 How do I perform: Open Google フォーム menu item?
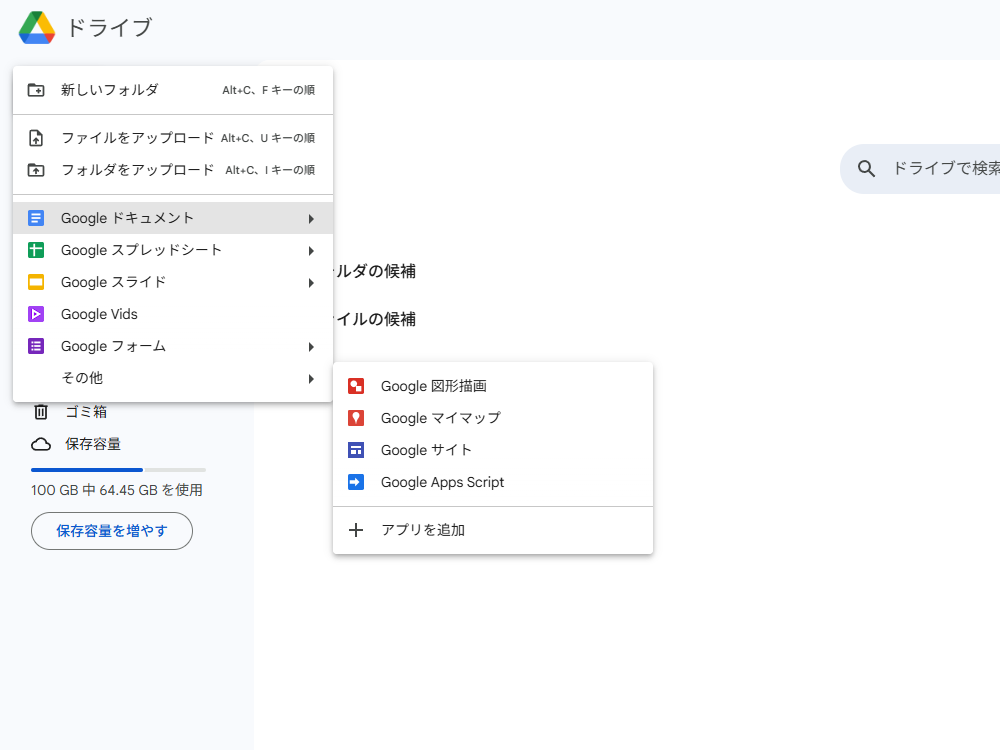[x=173, y=346]
